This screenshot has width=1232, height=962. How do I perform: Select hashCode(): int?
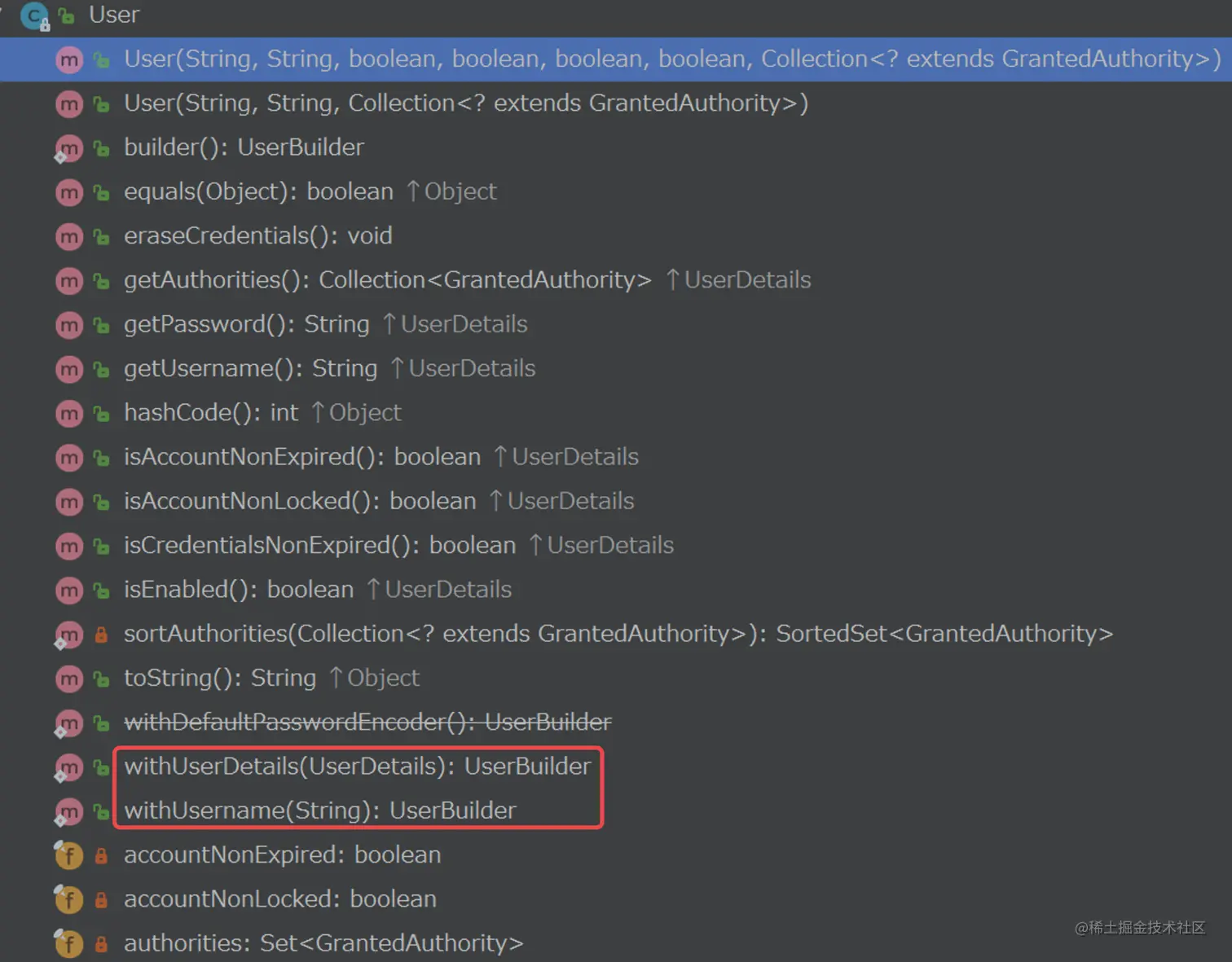coord(211,412)
